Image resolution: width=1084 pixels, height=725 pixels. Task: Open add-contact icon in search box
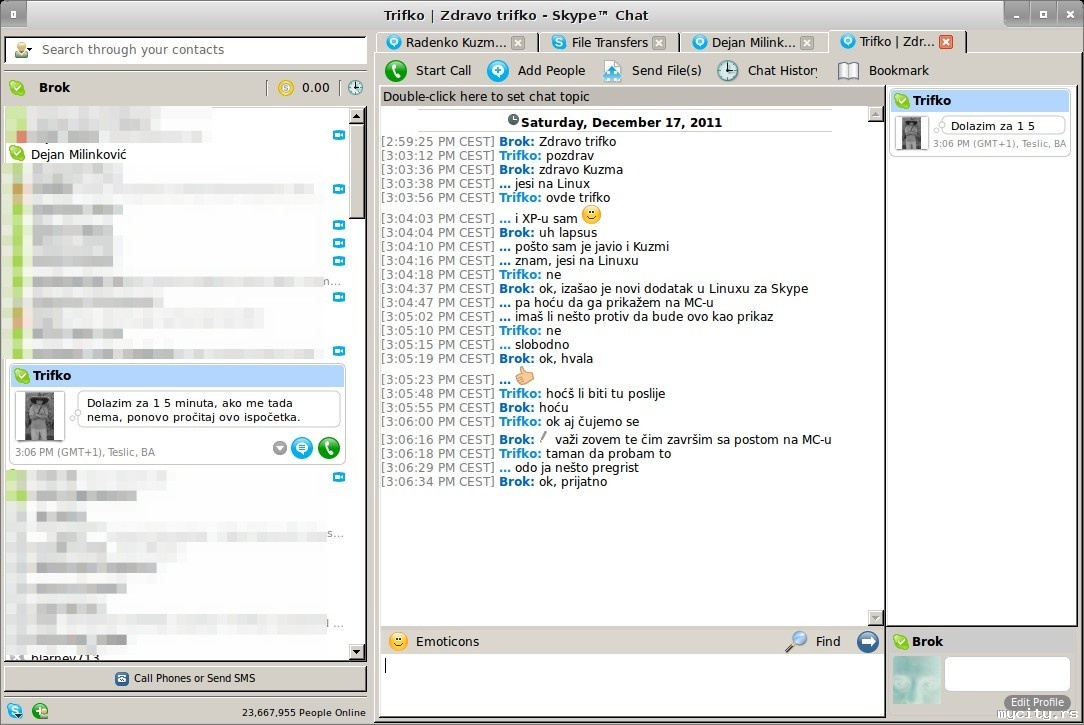23,50
